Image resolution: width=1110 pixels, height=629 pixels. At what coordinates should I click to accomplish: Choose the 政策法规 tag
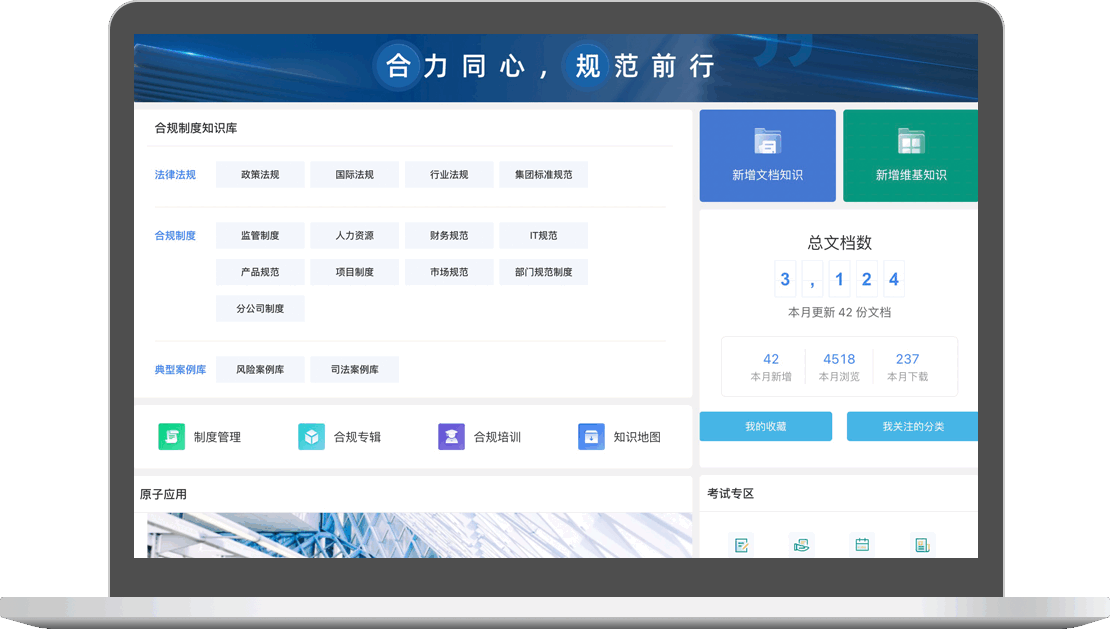coord(260,175)
